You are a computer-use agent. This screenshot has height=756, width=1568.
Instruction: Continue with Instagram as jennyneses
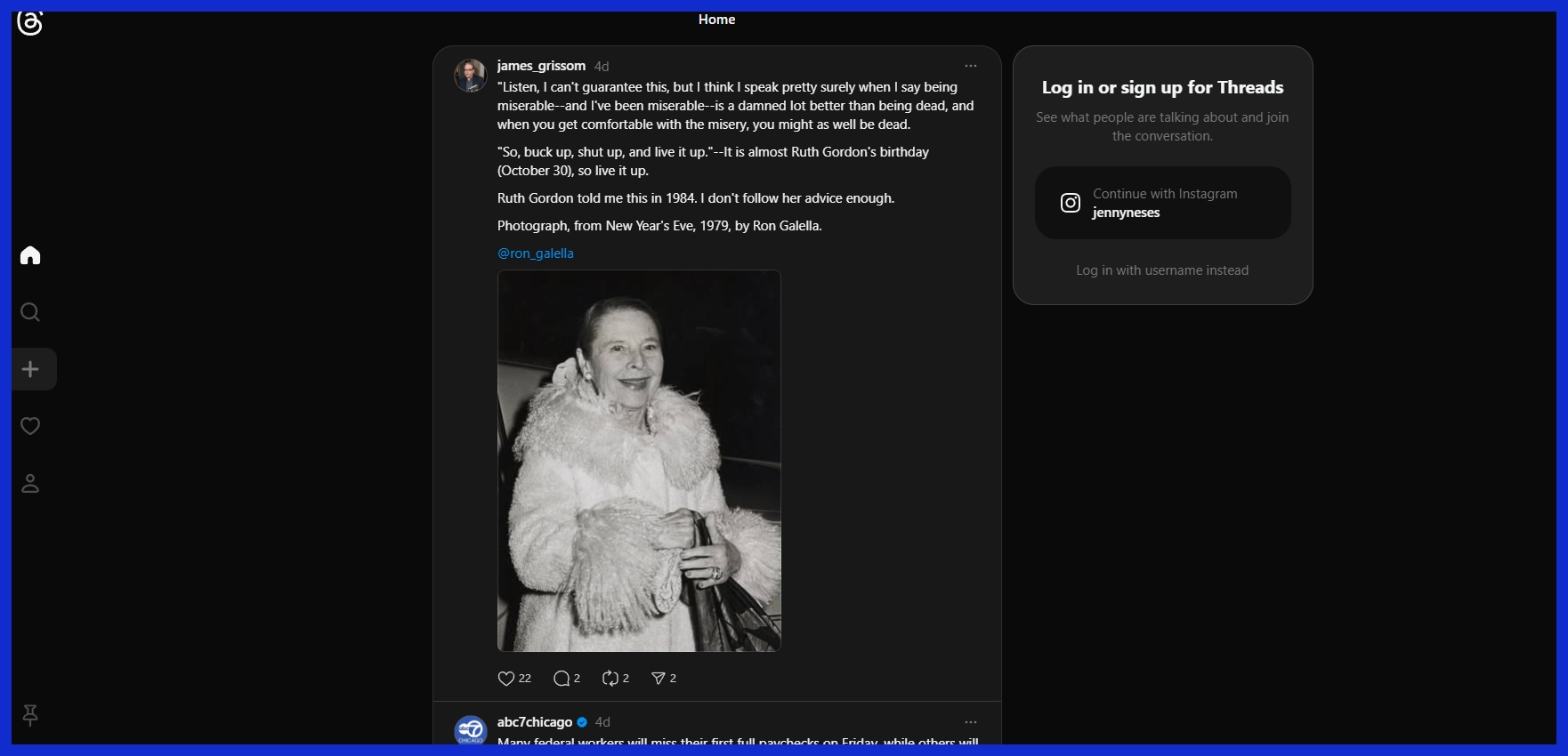1162,203
